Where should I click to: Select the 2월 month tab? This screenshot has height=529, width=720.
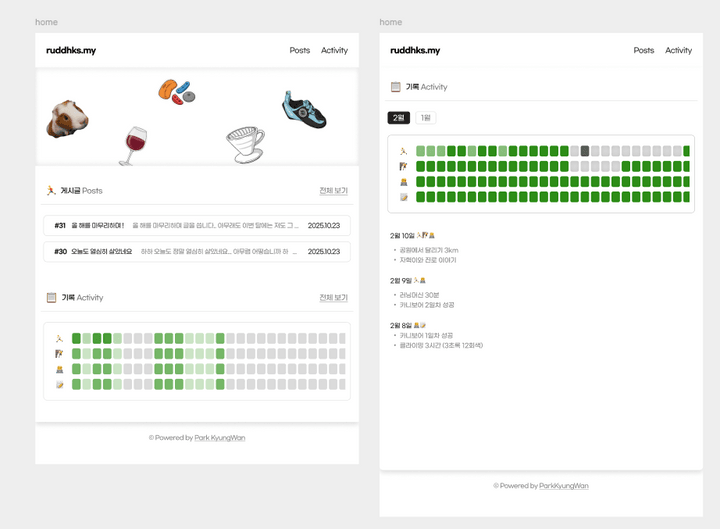tap(398, 118)
